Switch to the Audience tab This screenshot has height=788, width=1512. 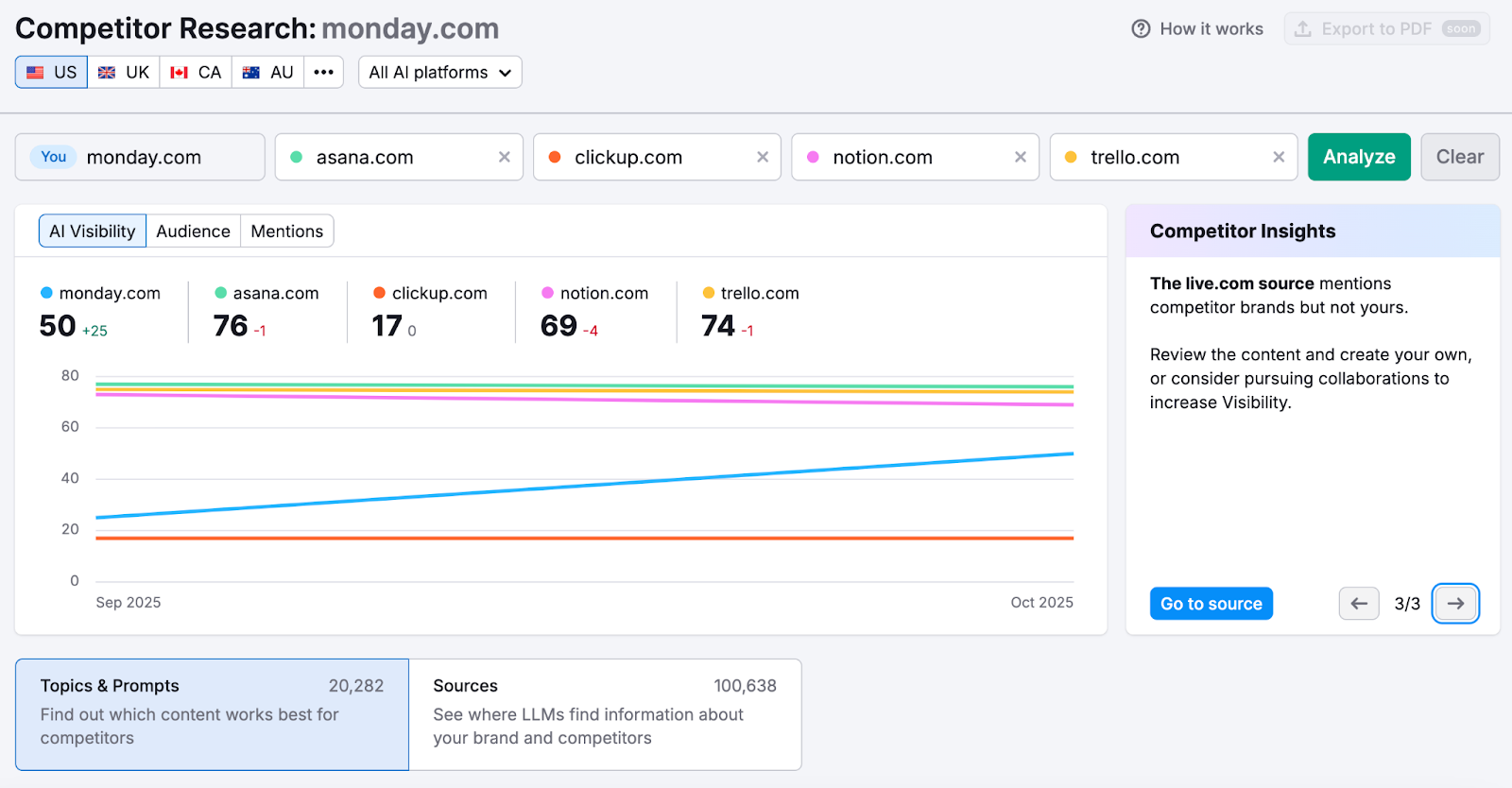coord(193,231)
